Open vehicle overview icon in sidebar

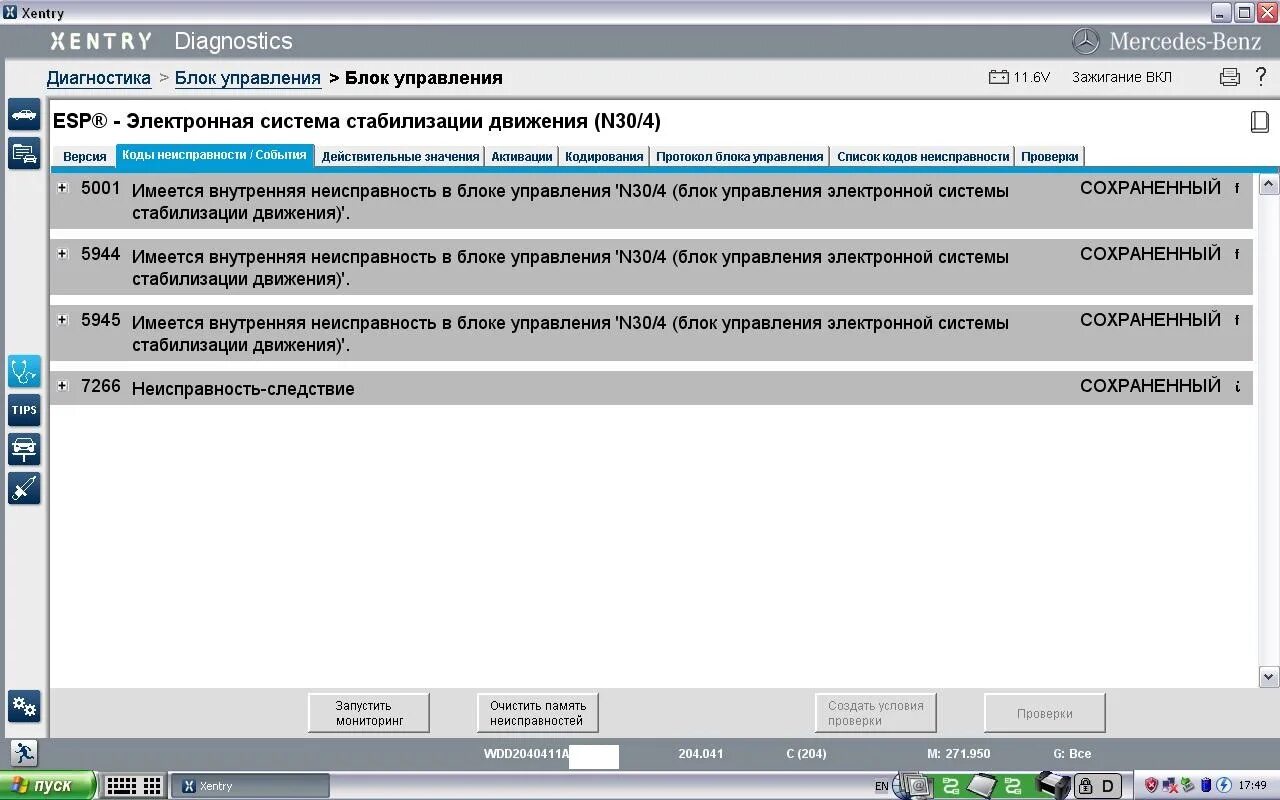(x=24, y=115)
